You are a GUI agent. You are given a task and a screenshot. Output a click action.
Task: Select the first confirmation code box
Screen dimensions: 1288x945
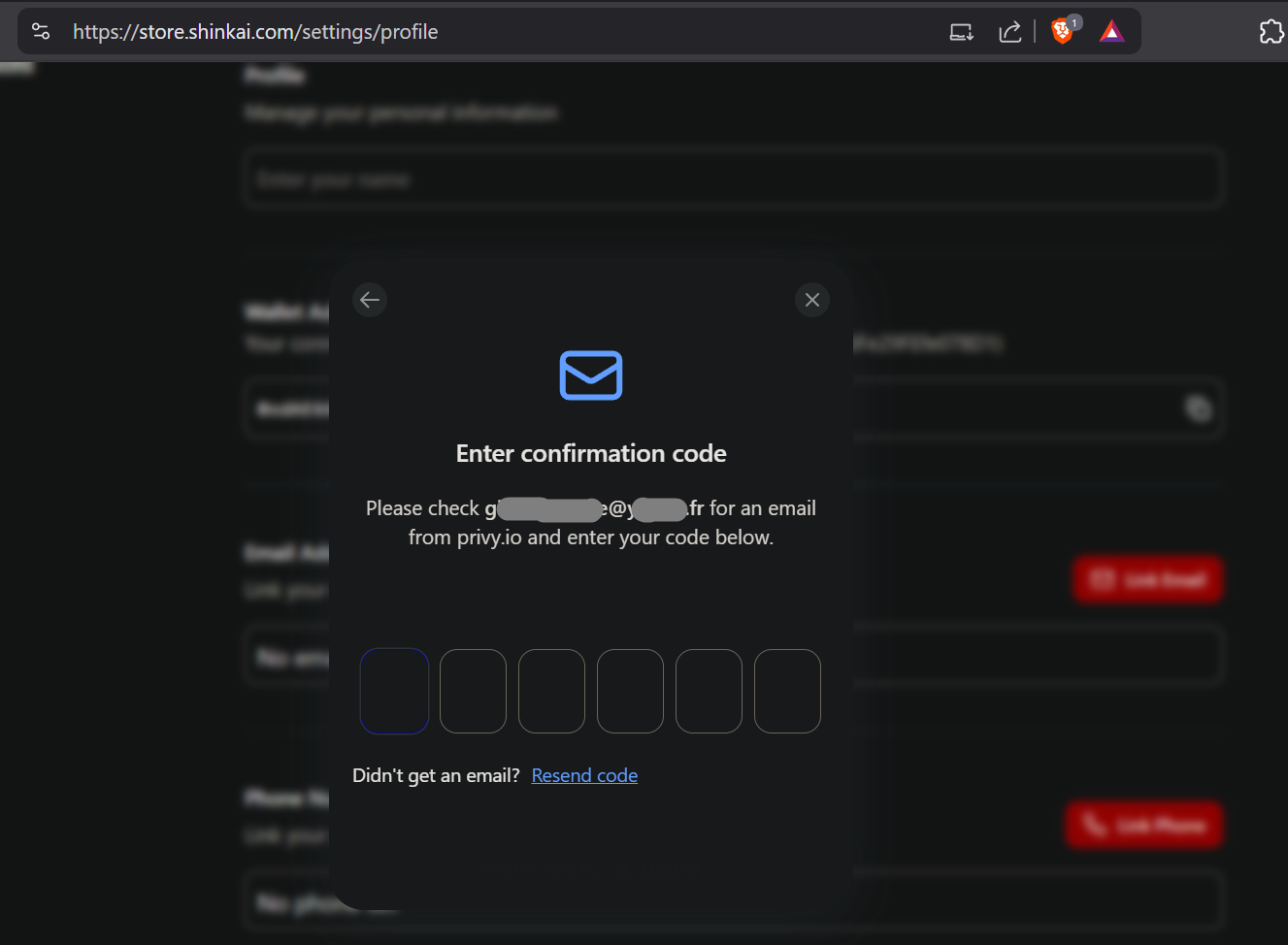click(394, 691)
